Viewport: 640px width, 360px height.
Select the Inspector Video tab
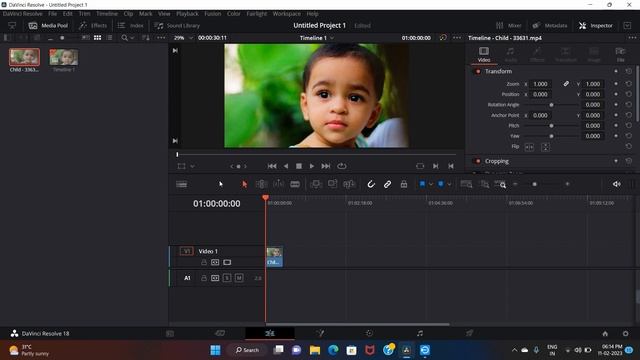tap(484, 54)
